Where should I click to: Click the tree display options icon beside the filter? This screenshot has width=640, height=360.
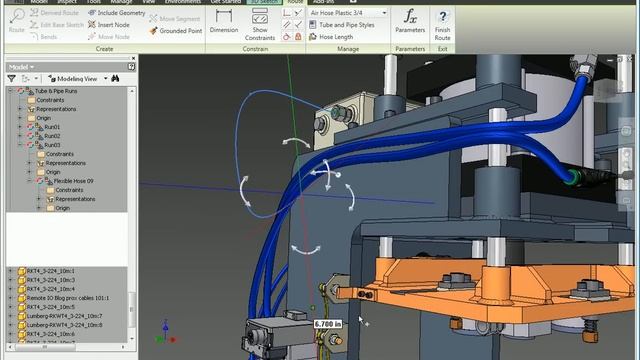pos(27,78)
